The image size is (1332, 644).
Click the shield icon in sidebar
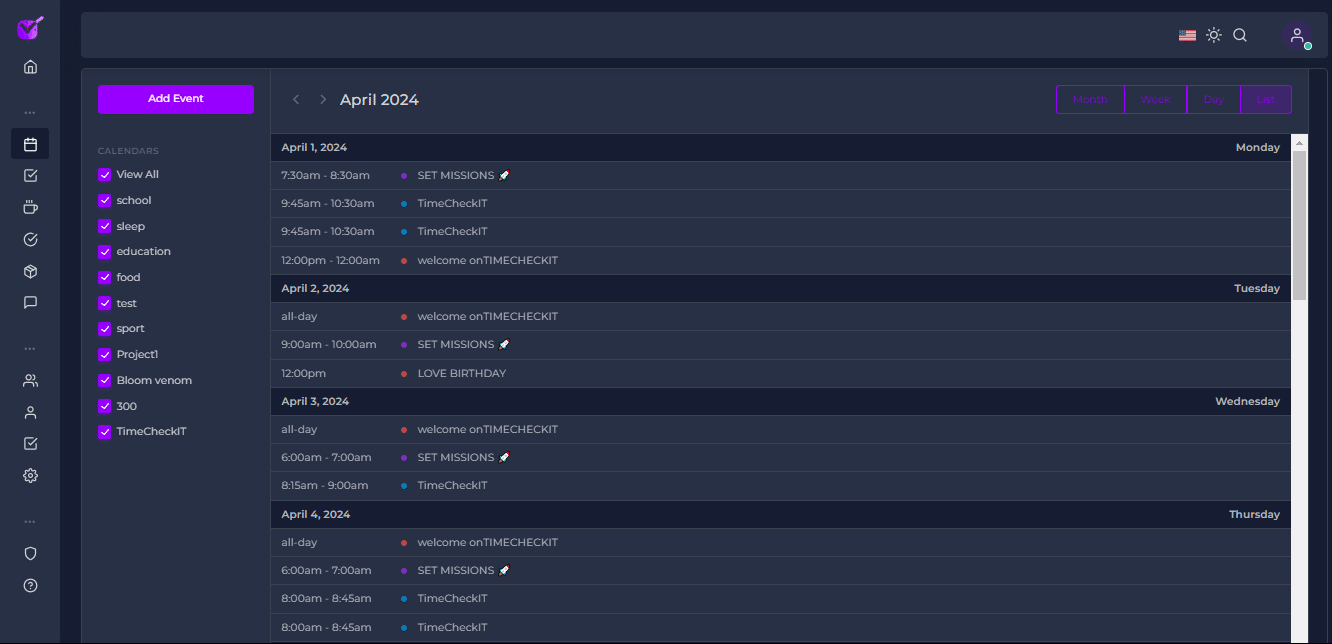(30, 553)
